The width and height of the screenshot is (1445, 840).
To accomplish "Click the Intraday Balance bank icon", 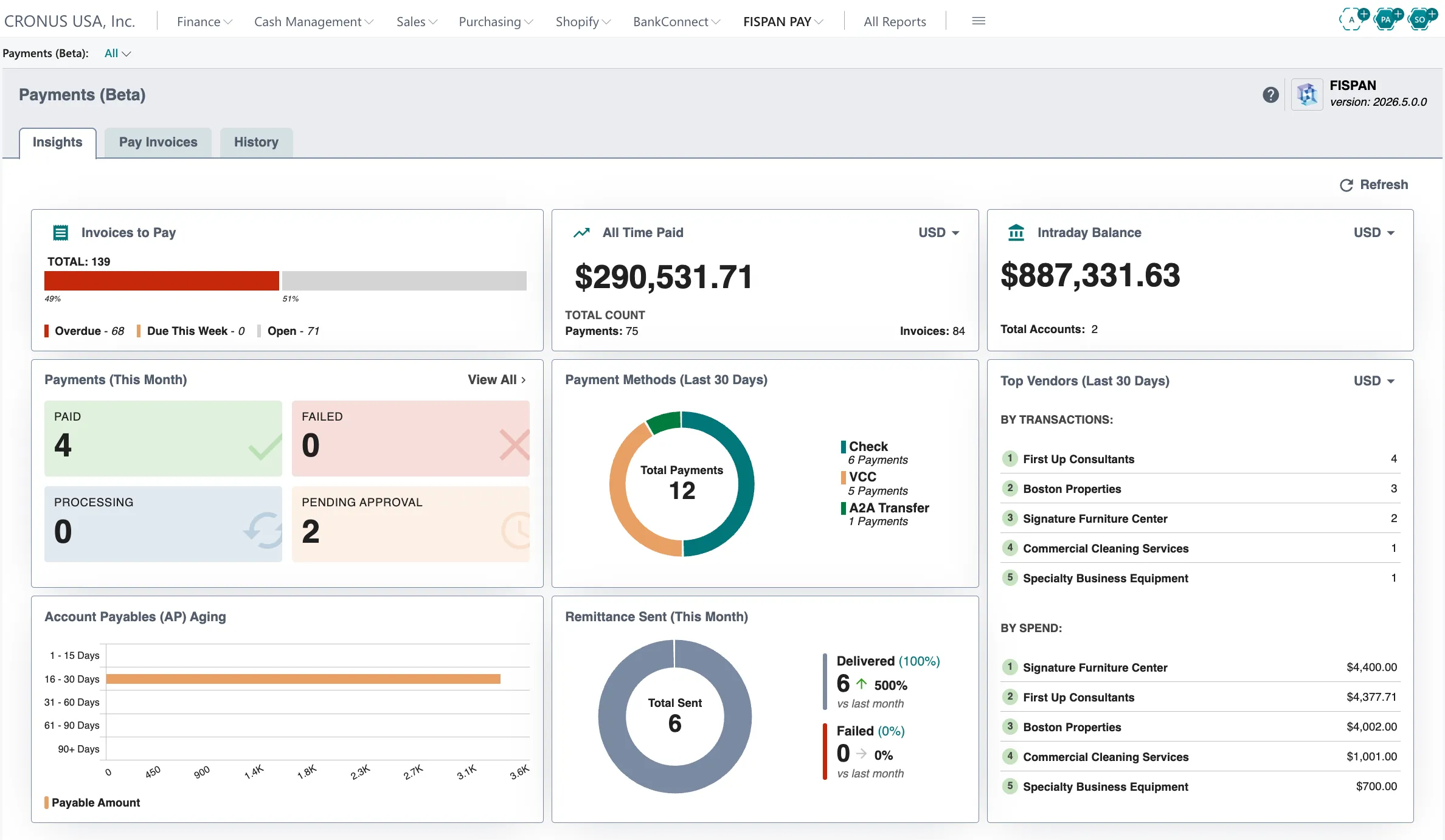I will (1016, 233).
